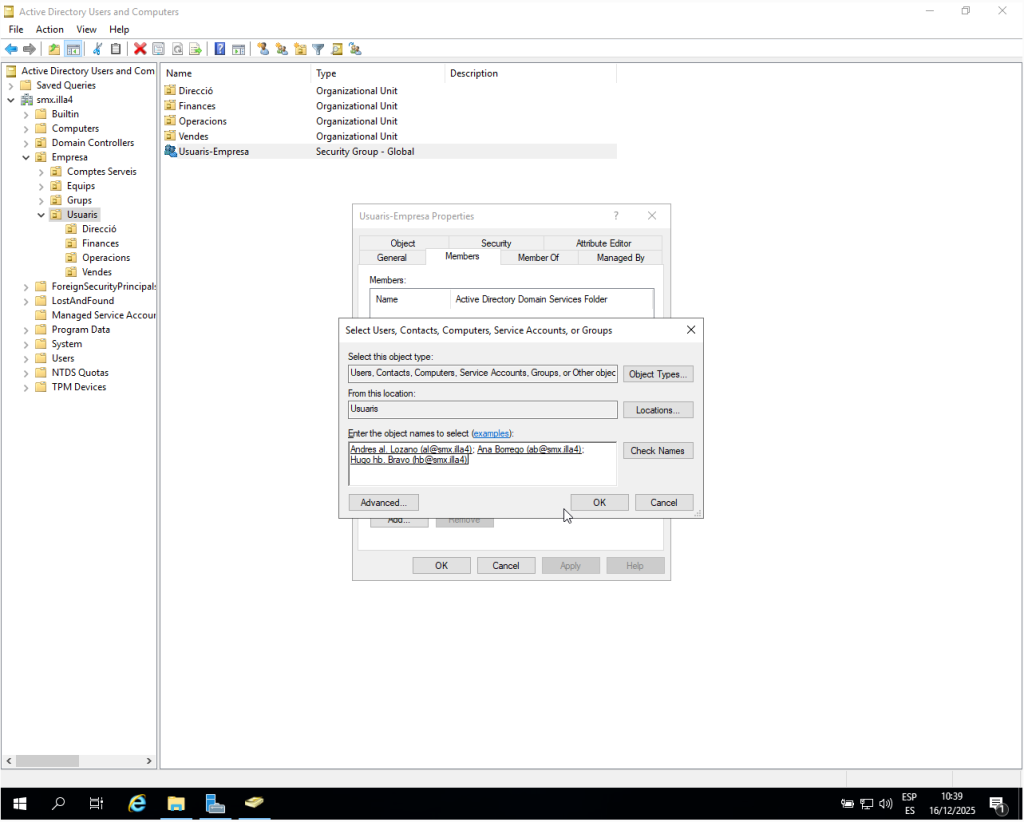Click the Cut scissors icon in toolbar

point(98,49)
